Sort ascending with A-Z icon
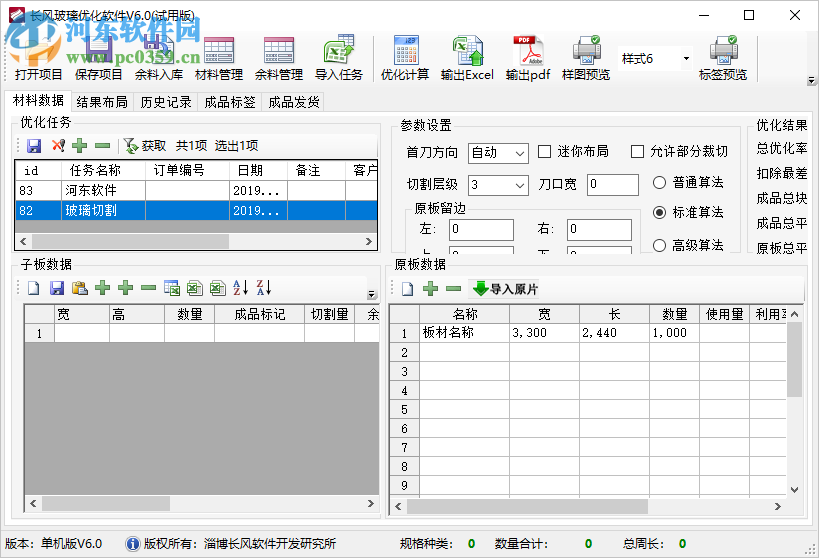The width and height of the screenshot is (819, 558). [240, 287]
